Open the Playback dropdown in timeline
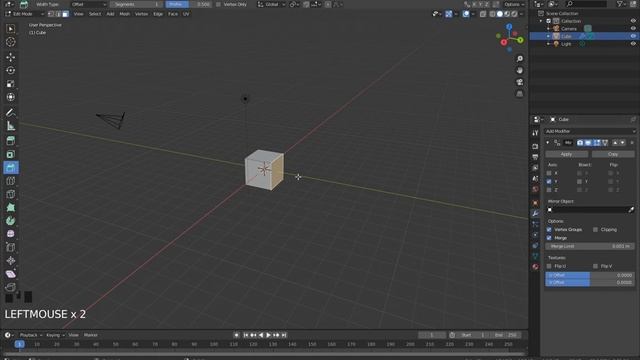640x360 pixels. point(31,335)
